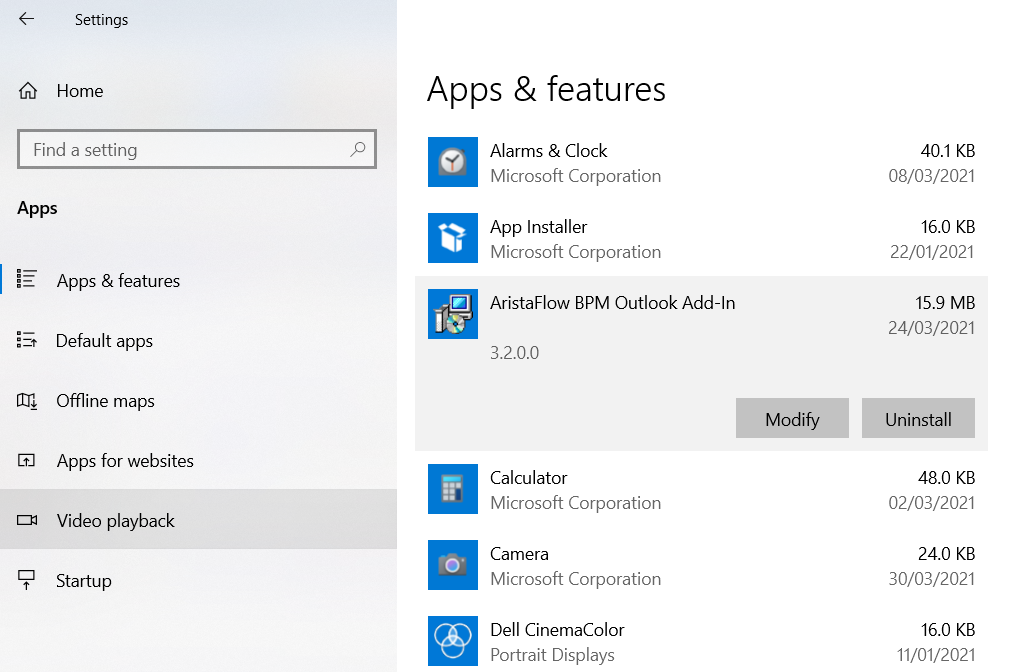Click the date 30/03/2021
Screen dimensions: 1010x672
(931, 579)
